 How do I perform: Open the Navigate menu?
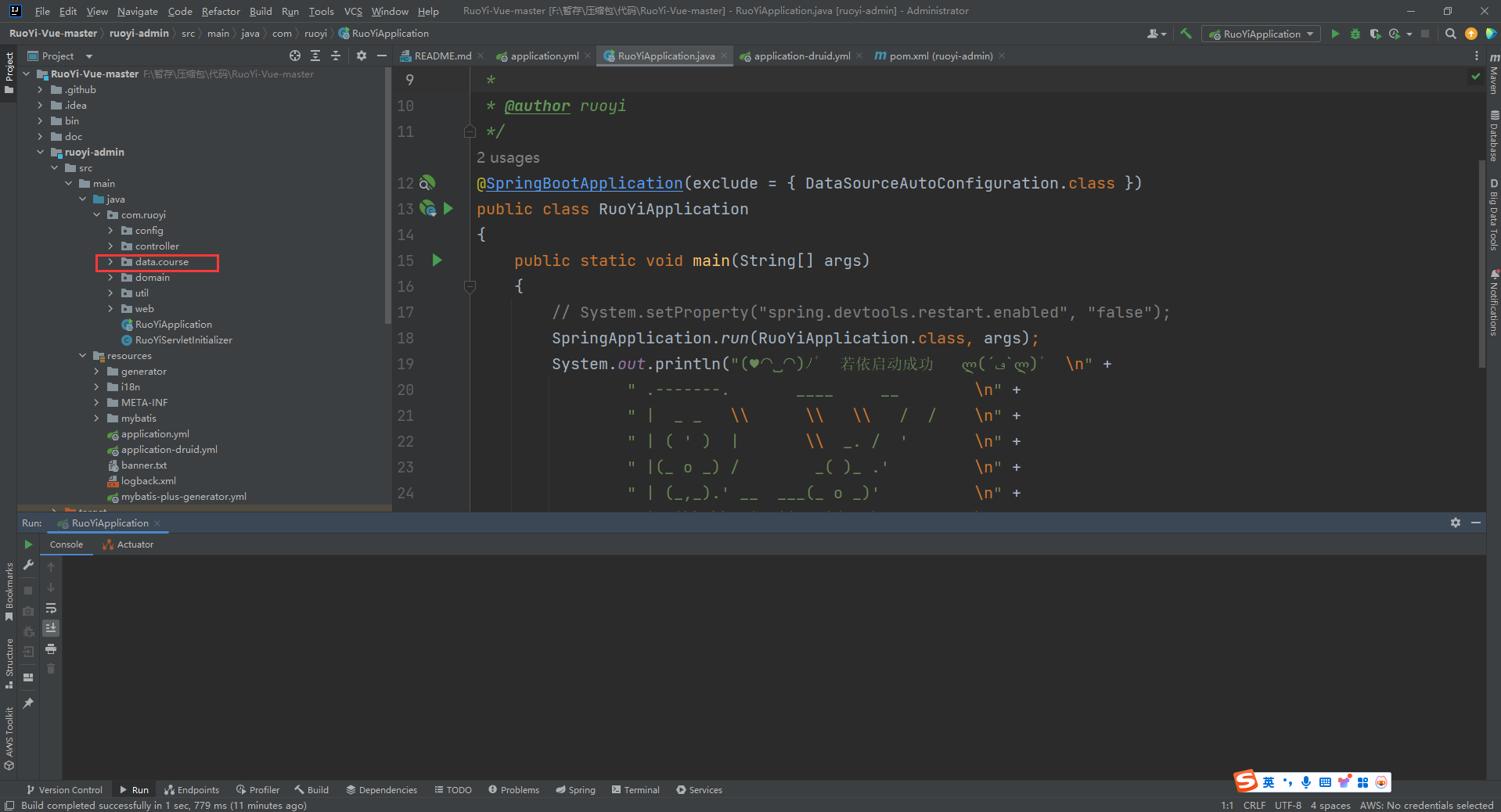pyautogui.click(x=138, y=11)
